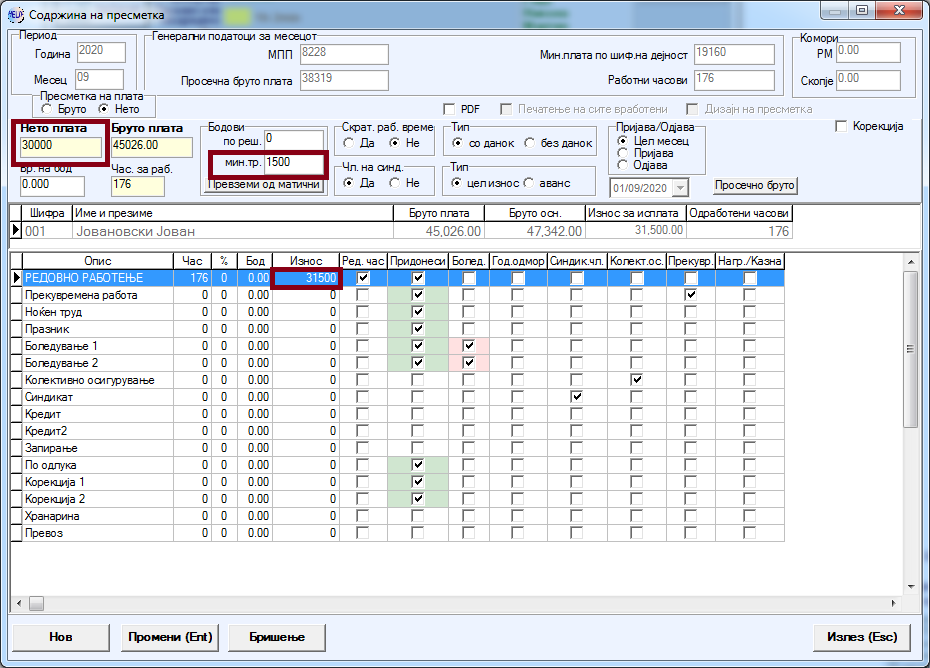Click the Год.одмор column header
This screenshot has height=668, width=930.
518,261
